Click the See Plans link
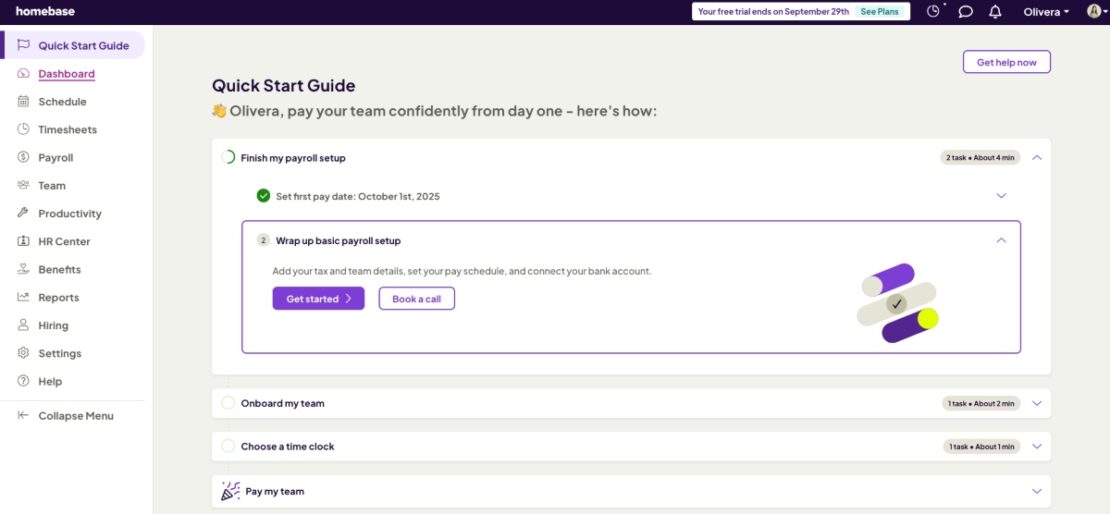This screenshot has height=514, width=1110. coord(879,12)
